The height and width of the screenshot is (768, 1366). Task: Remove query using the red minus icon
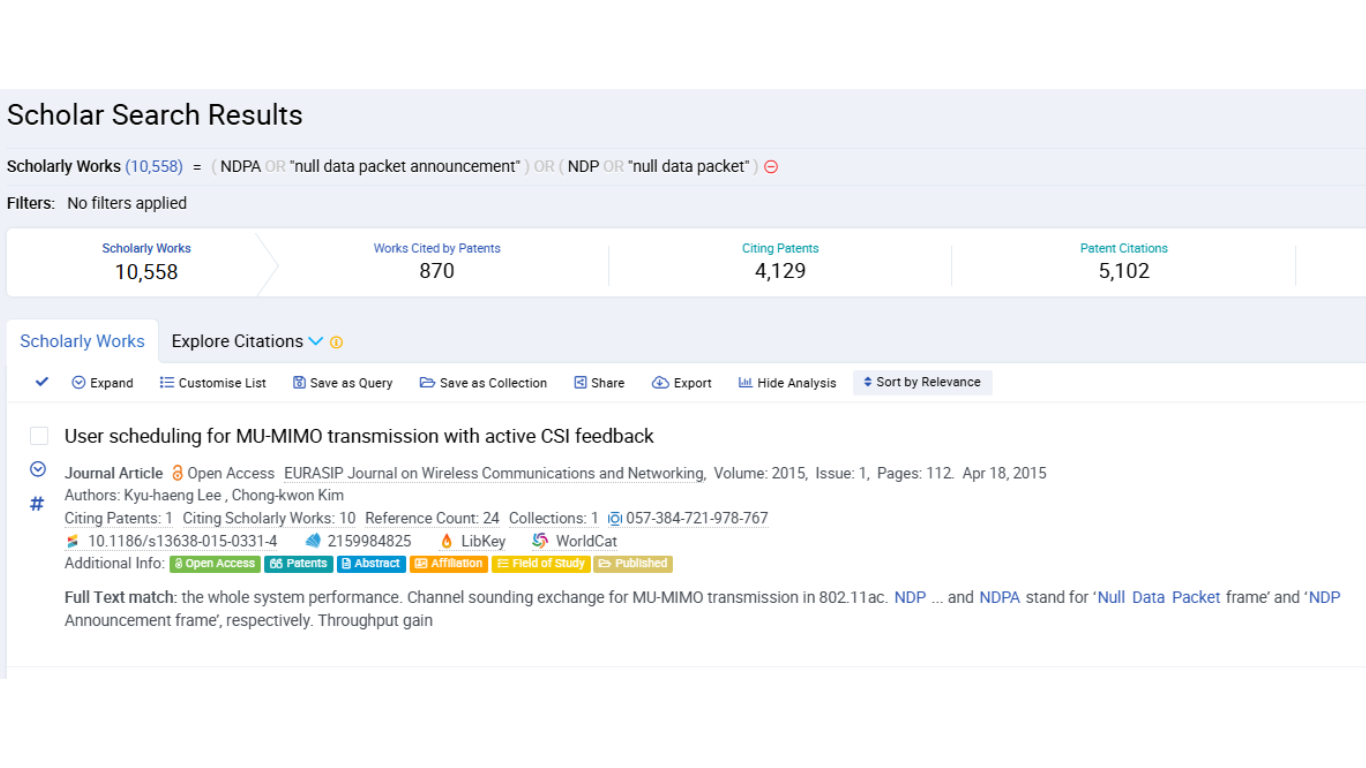771,167
